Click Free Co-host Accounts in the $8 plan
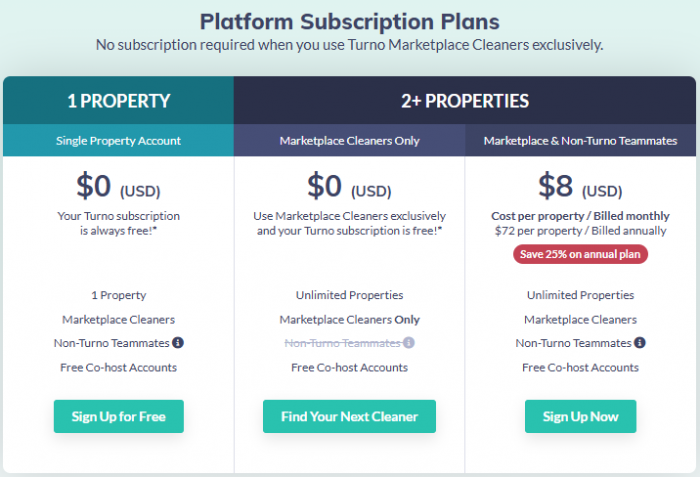The image size is (700, 477). (x=580, y=368)
